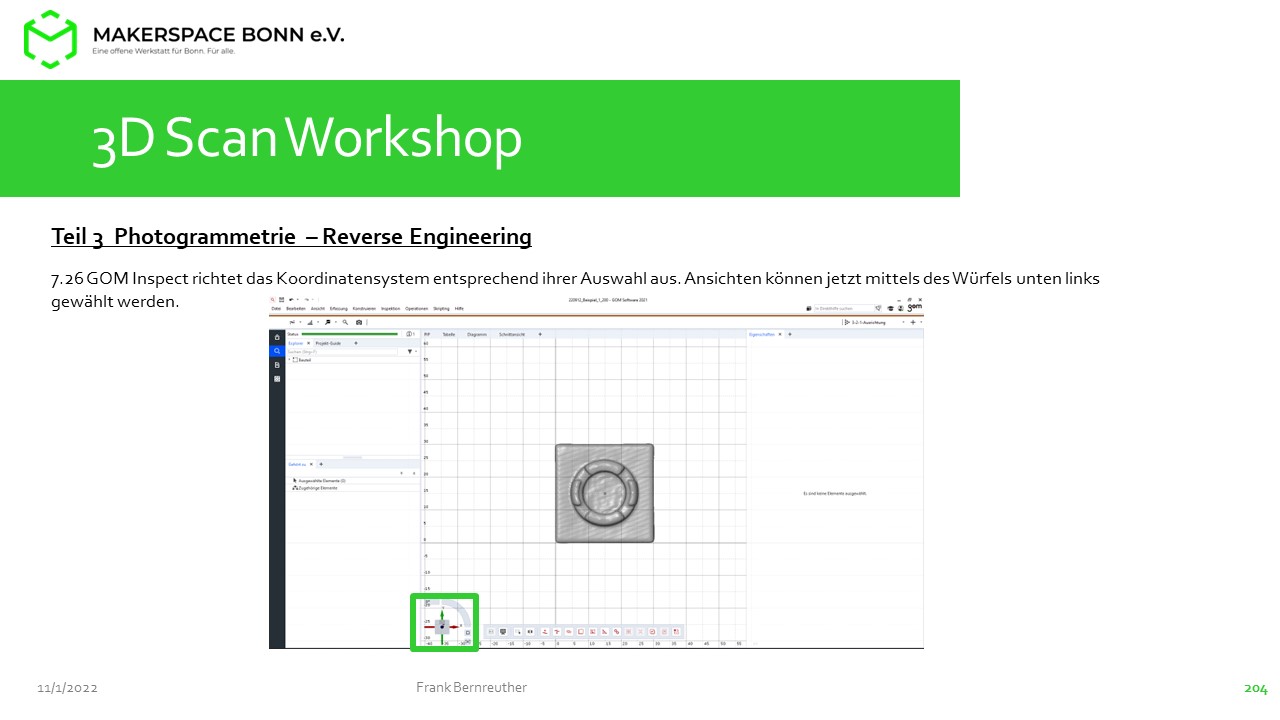1280x720 pixels.
Task: Click the magnifier icon in the main toolbar
Action: pos(345,322)
